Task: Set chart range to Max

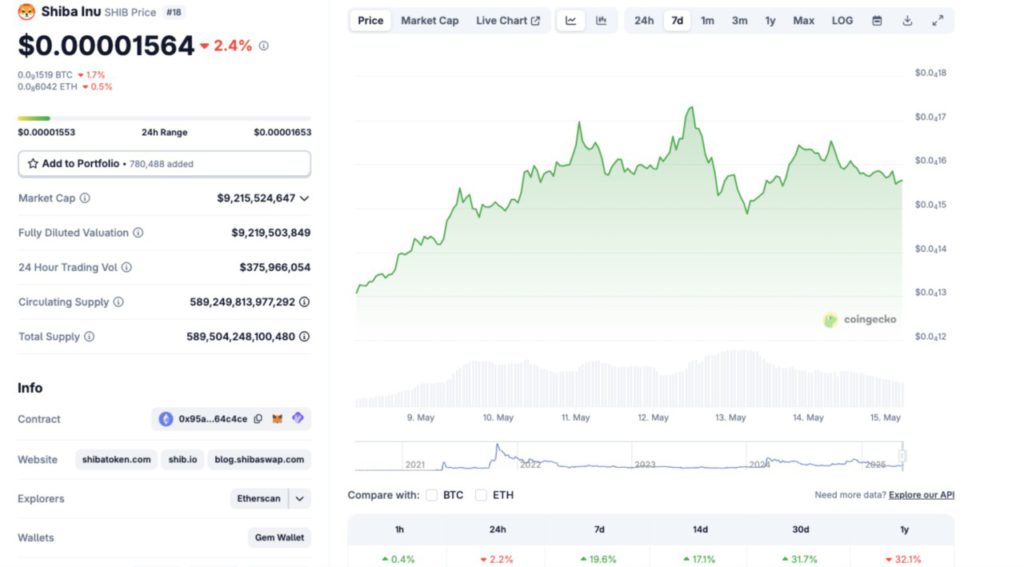Action: (x=803, y=20)
